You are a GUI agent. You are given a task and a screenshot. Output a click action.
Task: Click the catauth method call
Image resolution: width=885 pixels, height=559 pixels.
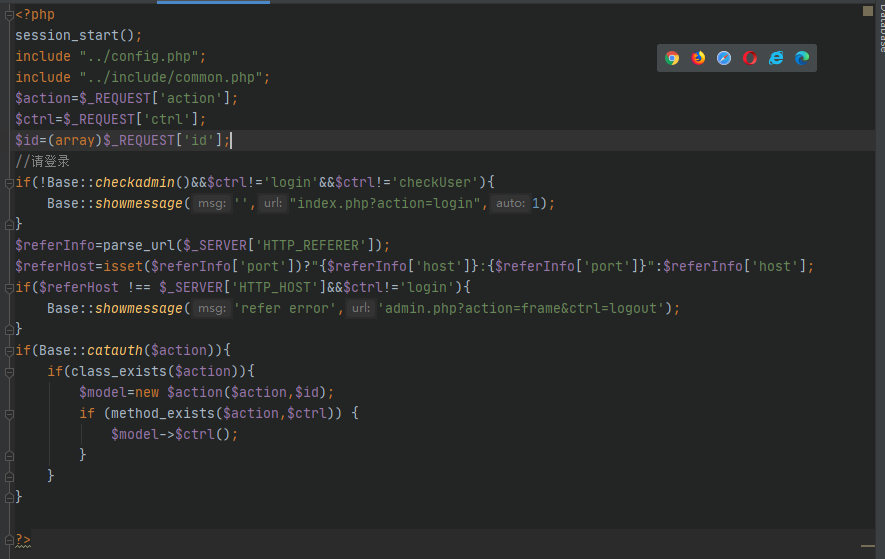[x=115, y=351]
